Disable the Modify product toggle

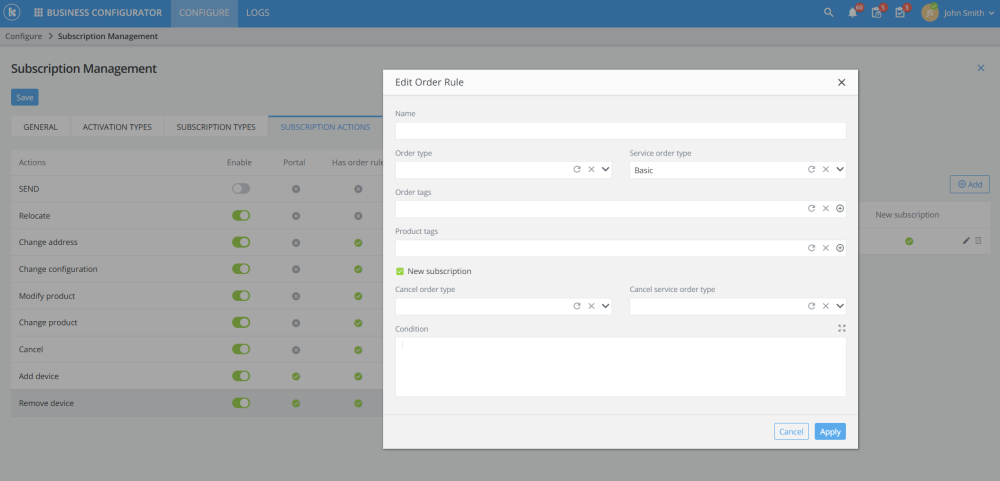(241, 296)
